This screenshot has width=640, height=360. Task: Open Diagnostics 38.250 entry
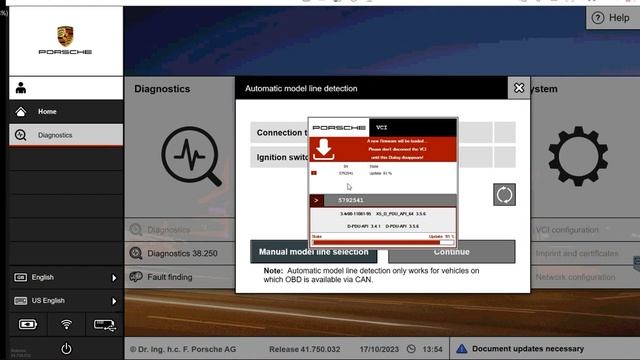pos(180,253)
